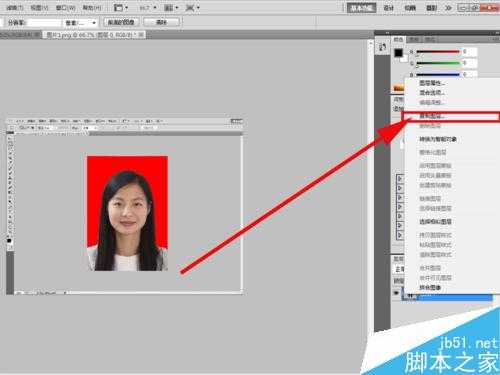Select the 基本功能 workspace button

(x=361, y=7)
